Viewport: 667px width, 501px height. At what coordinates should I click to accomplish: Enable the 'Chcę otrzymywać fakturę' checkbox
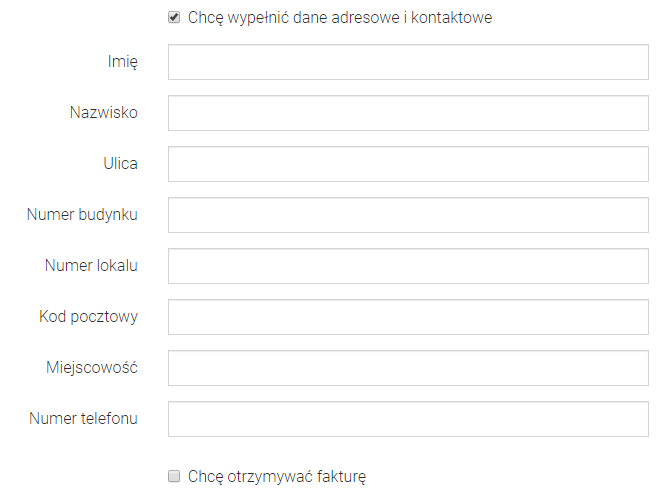(x=174, y=476)
